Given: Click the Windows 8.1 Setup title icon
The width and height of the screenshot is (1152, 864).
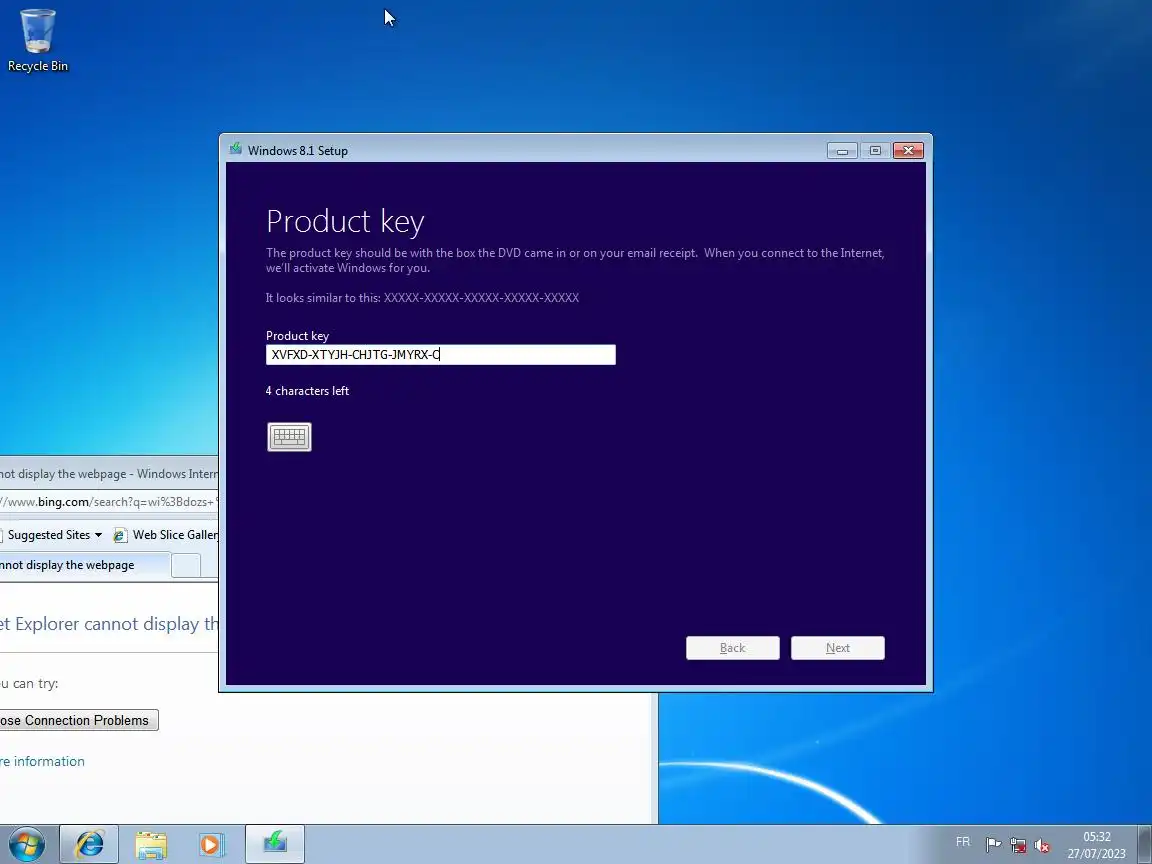Looking at the screenshot, I should pyautogui.click(x=236, y=150).
